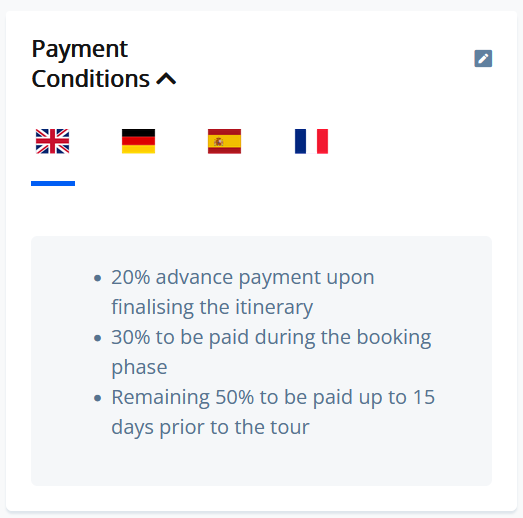
Task: Select the UK flag English tab
Action: tap(53, 141)
